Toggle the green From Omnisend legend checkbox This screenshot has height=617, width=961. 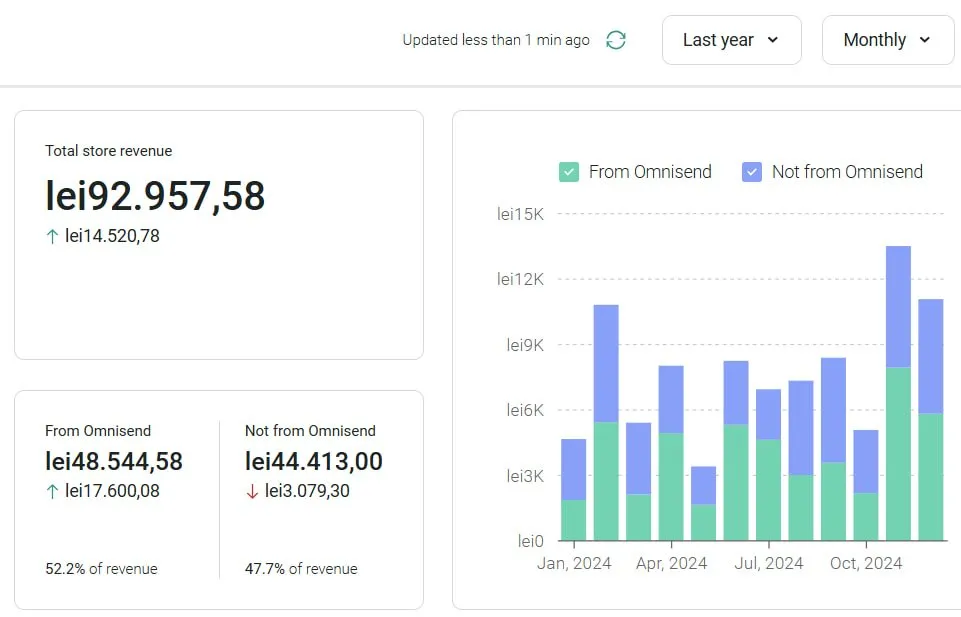coord(568,172)
